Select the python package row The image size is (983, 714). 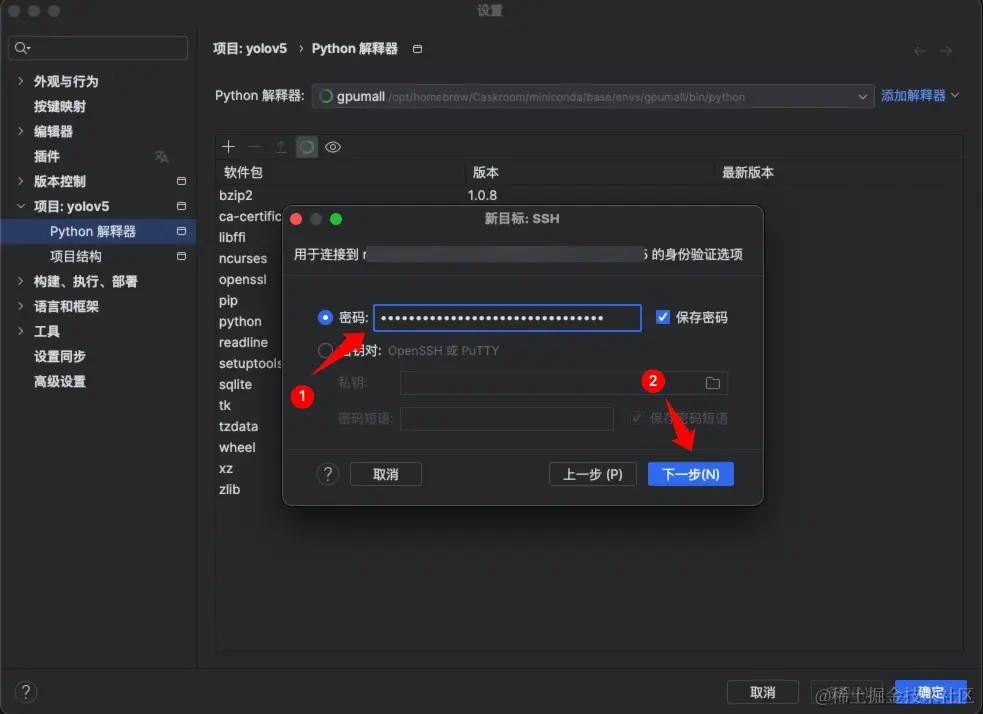pos(240,321)
